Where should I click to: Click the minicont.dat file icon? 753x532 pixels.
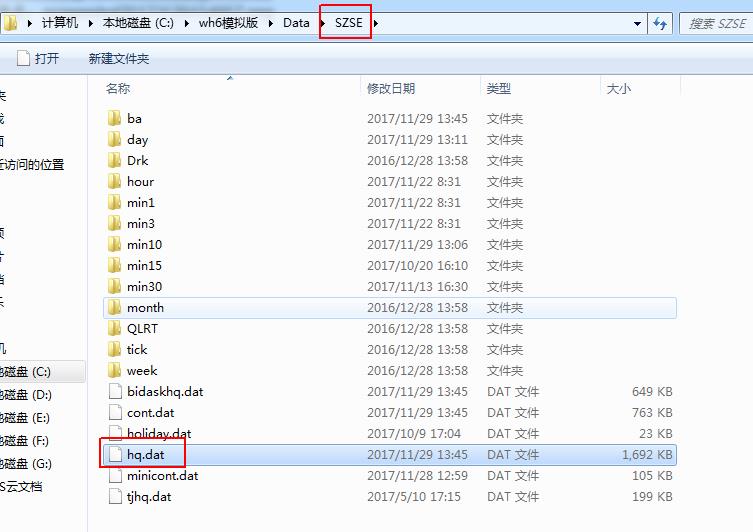point(115,476)
